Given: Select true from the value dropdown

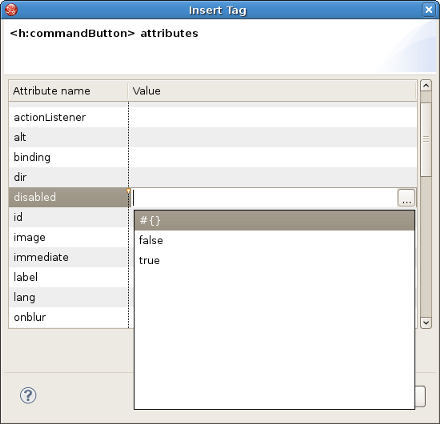Looking at the screenshot, I should [x=274, y=260].
